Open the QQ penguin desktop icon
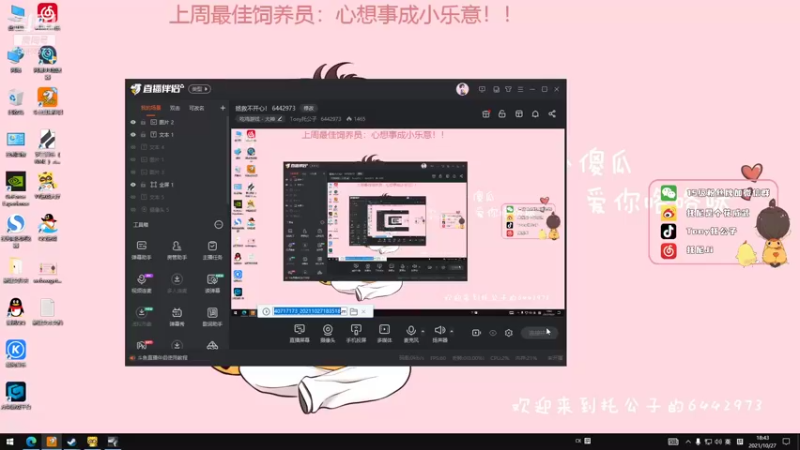Viewport: 800px width, 450px height. [x=16, y=311]
